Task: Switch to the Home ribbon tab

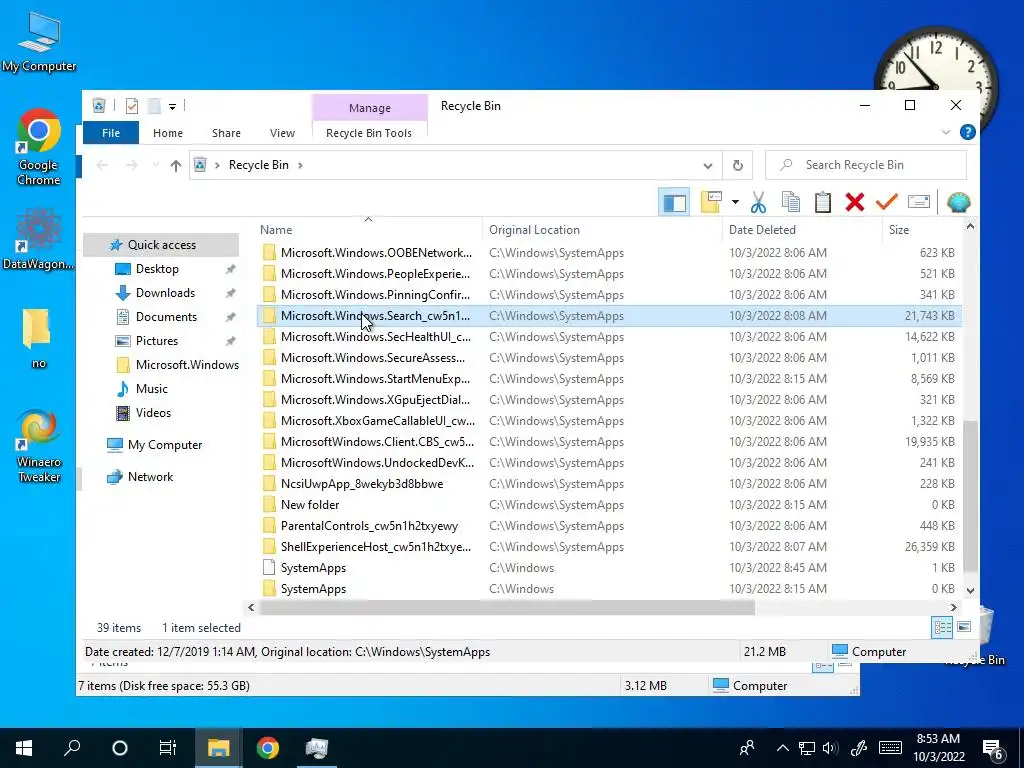Action: [168, 133]
